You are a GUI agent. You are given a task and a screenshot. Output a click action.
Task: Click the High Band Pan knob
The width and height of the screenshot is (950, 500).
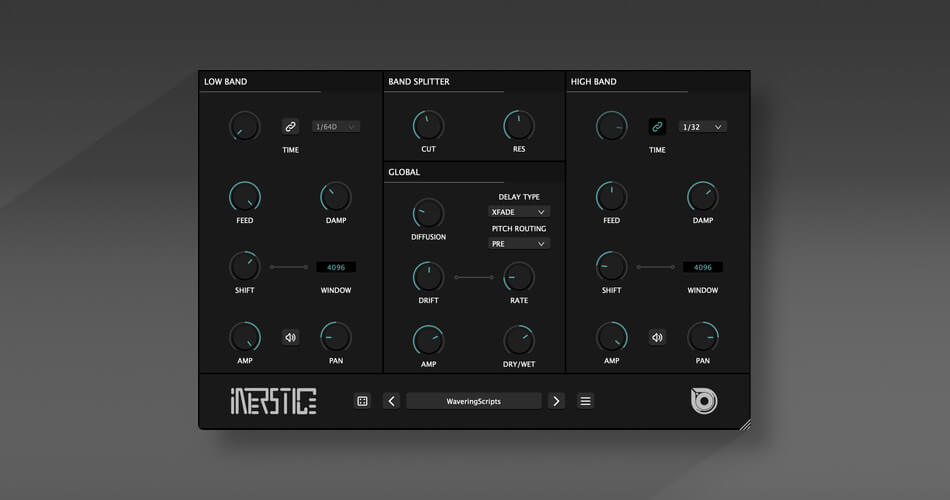point(703,337)
